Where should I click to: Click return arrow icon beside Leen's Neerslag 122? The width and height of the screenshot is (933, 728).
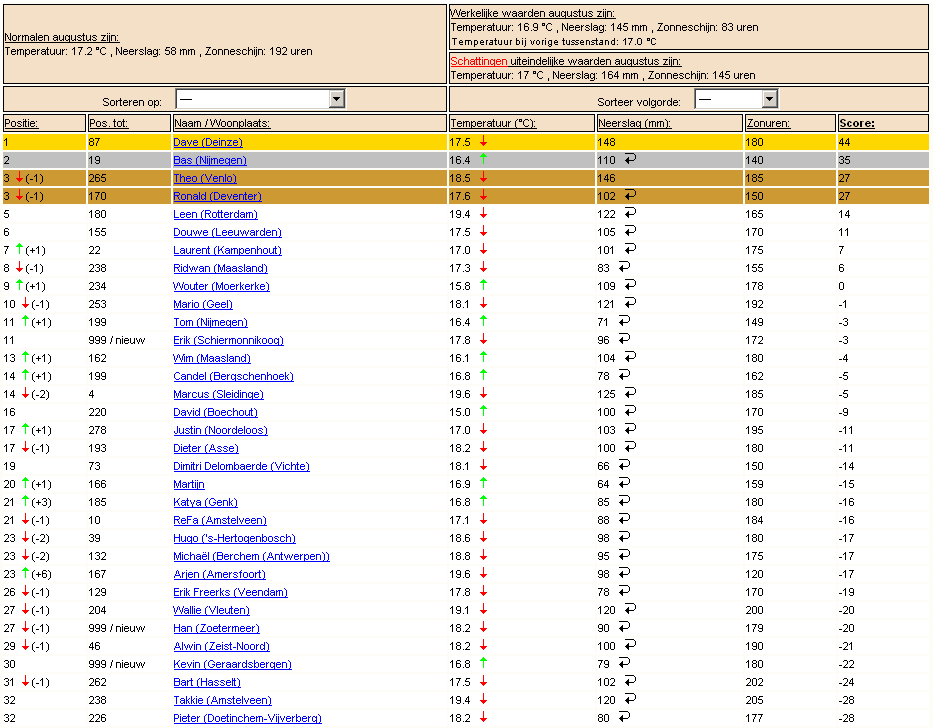coord(630,213)
